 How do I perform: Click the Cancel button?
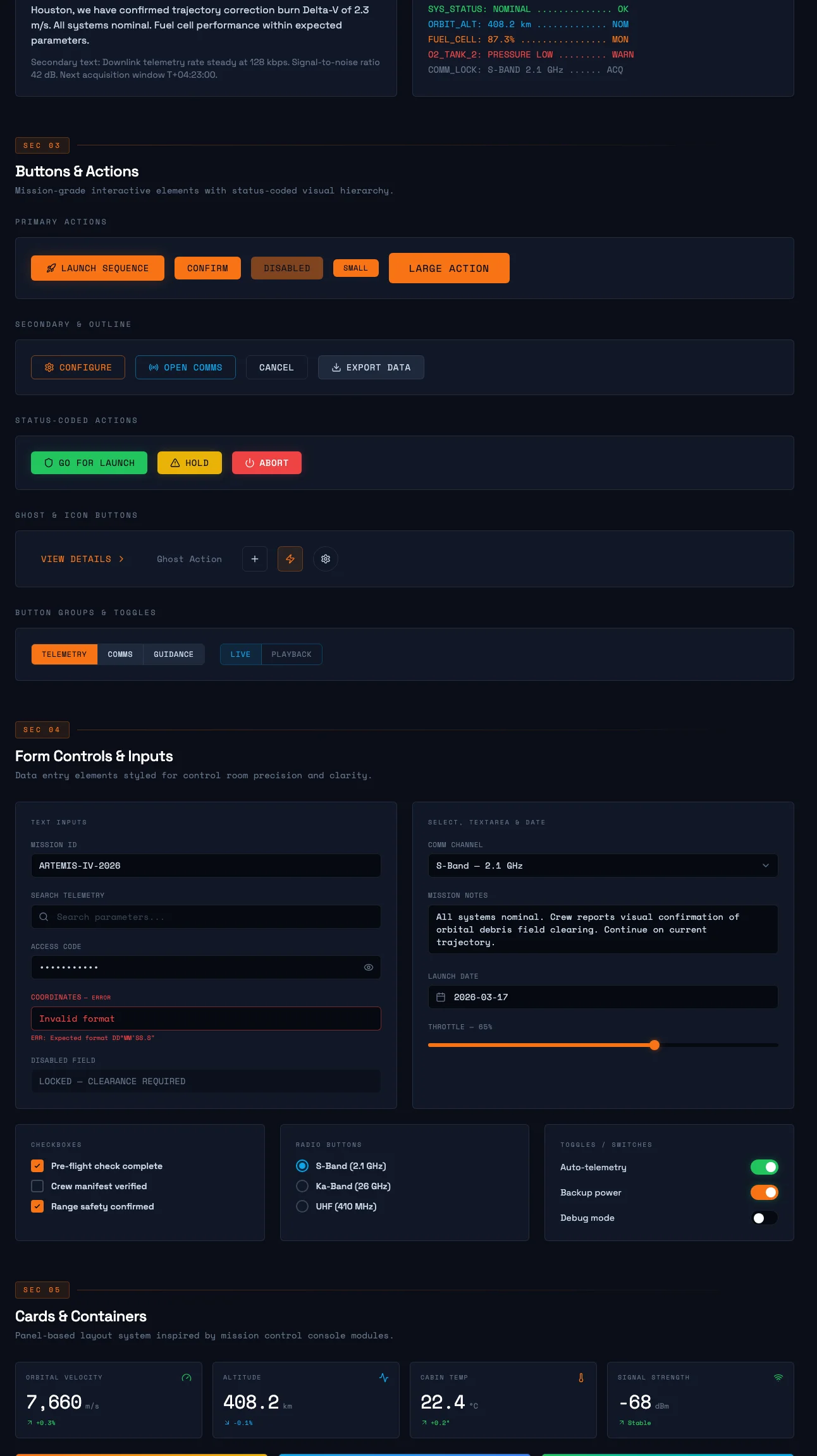point(276,367)
